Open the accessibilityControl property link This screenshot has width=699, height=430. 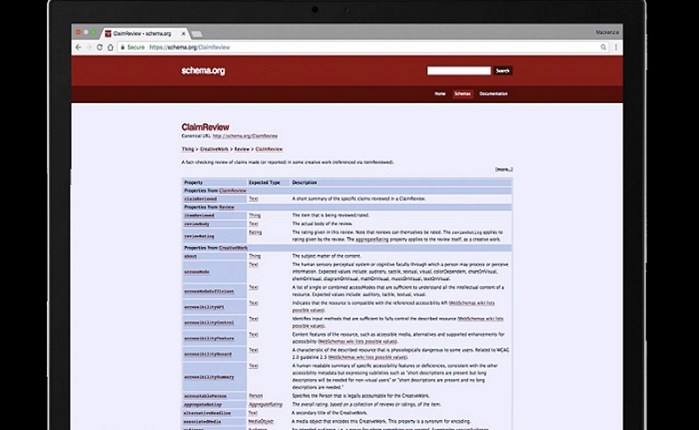(209, 323)
